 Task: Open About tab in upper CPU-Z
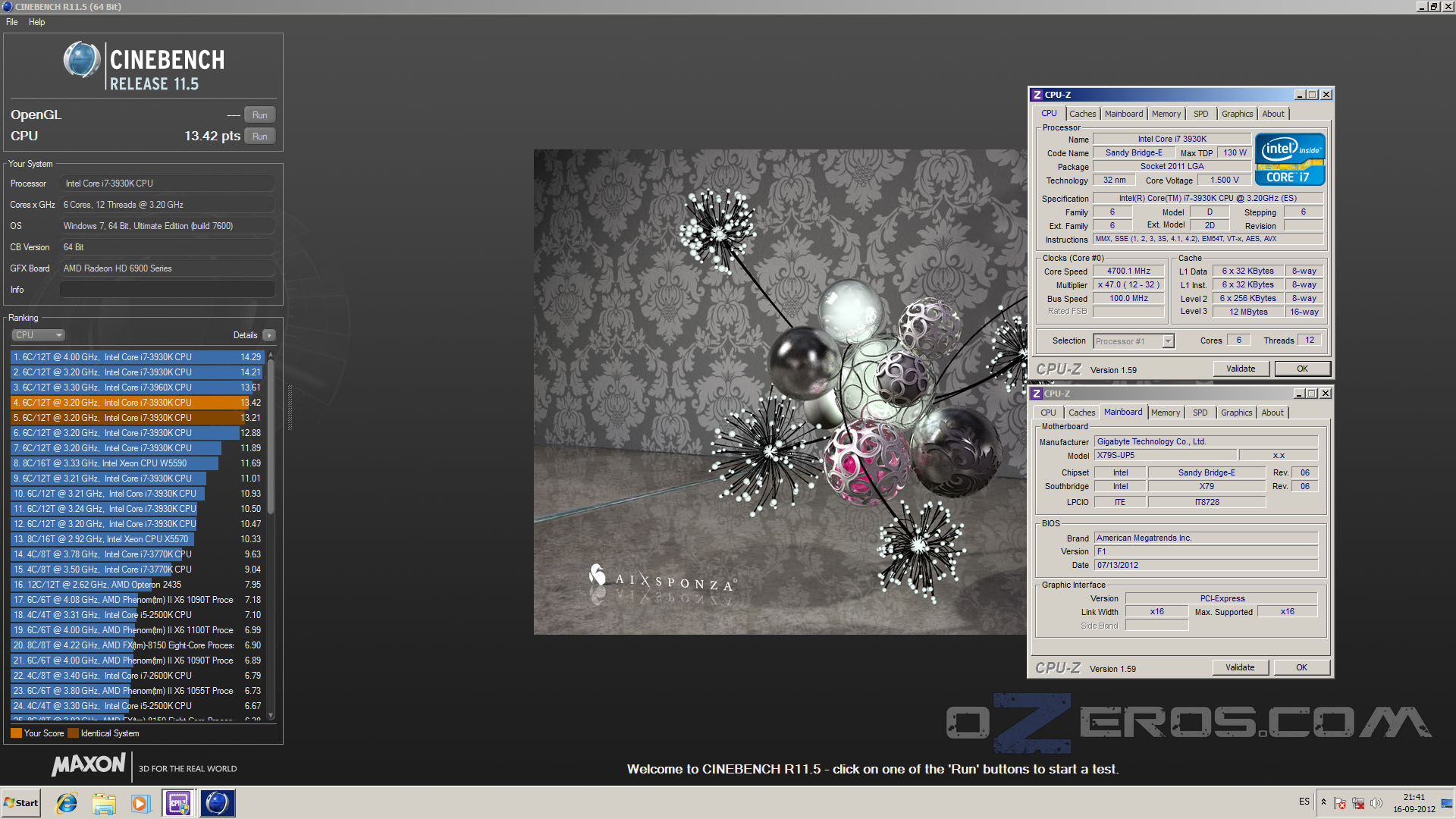pyautogui.click(x=1273, y=114)
